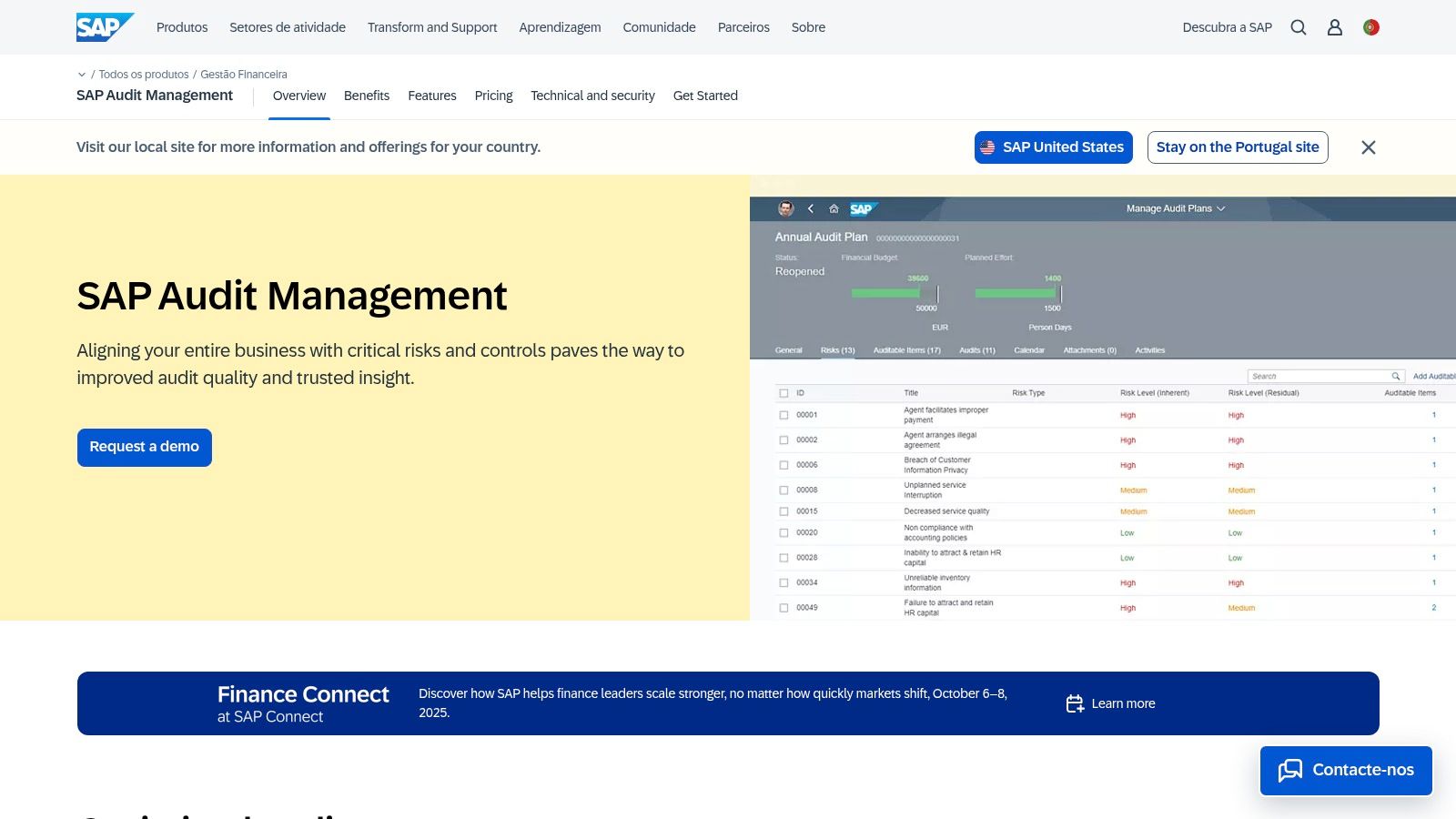
Task: Go to Gestão Financeira breadcrumb
Action: [x=244, y=75]
